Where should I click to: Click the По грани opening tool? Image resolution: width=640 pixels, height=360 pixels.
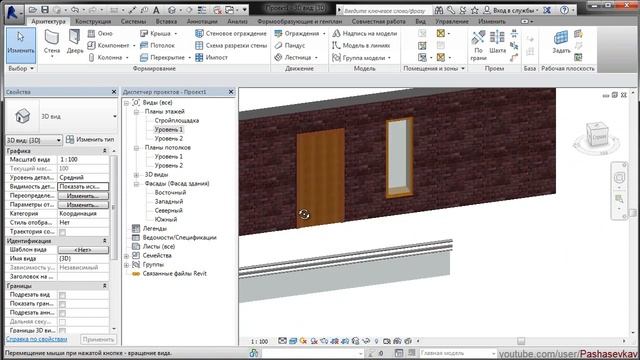(478, 45)
